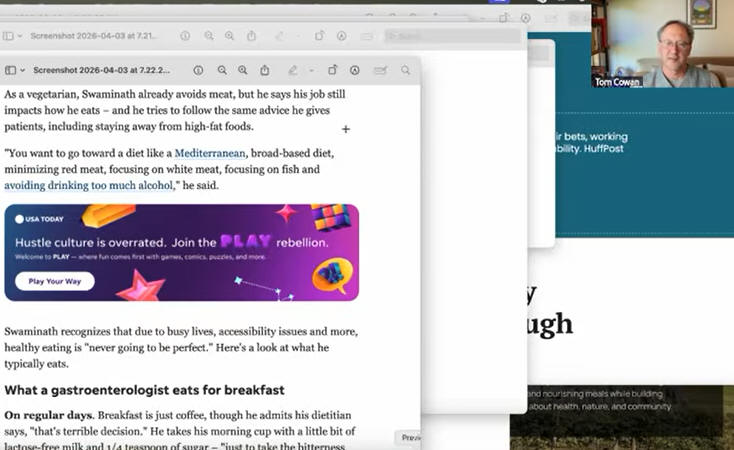Rotate the image in the front window
Image resolution: width=734 pixels, height=450 pixels.
click(333, 71)
